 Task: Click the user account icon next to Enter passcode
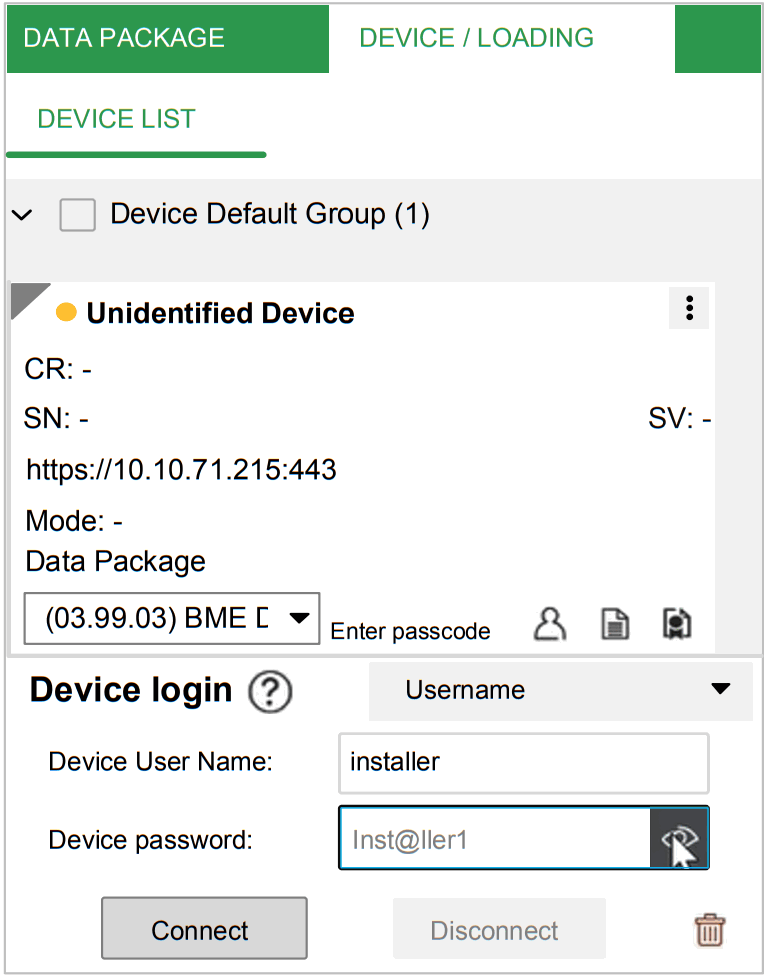[x=549, y=623]
